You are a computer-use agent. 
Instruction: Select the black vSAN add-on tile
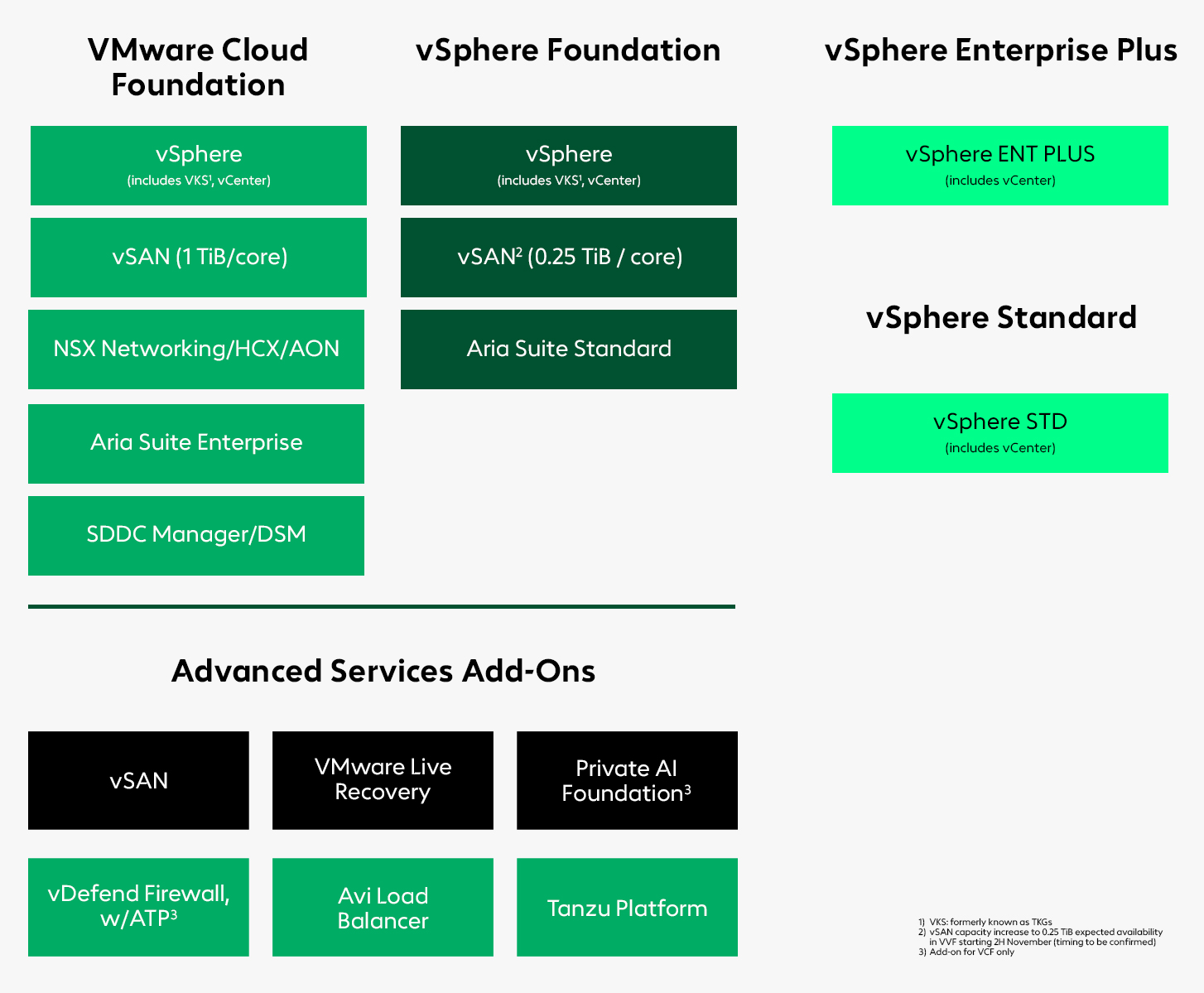pyautogui.click(x=138, y=780)
